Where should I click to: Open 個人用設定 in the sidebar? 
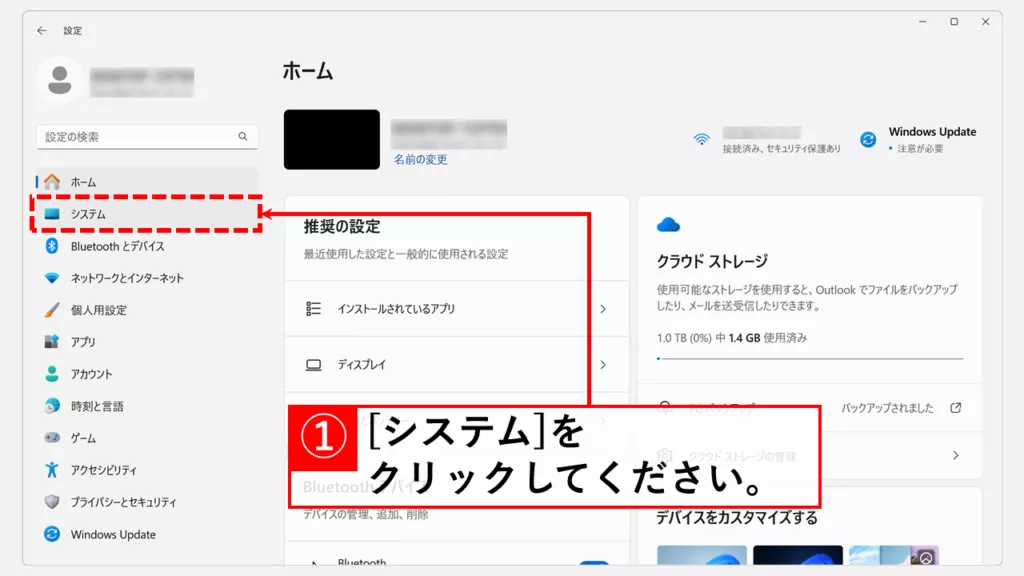147,310
